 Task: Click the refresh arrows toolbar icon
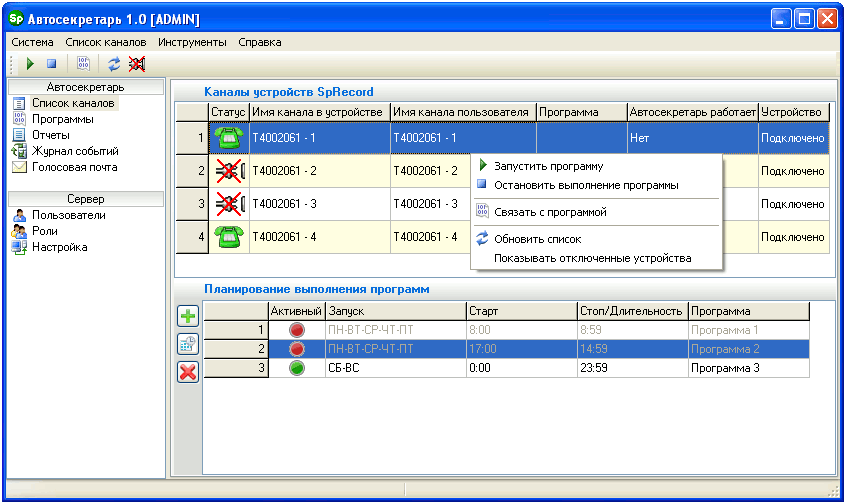(x=114, y=63)
